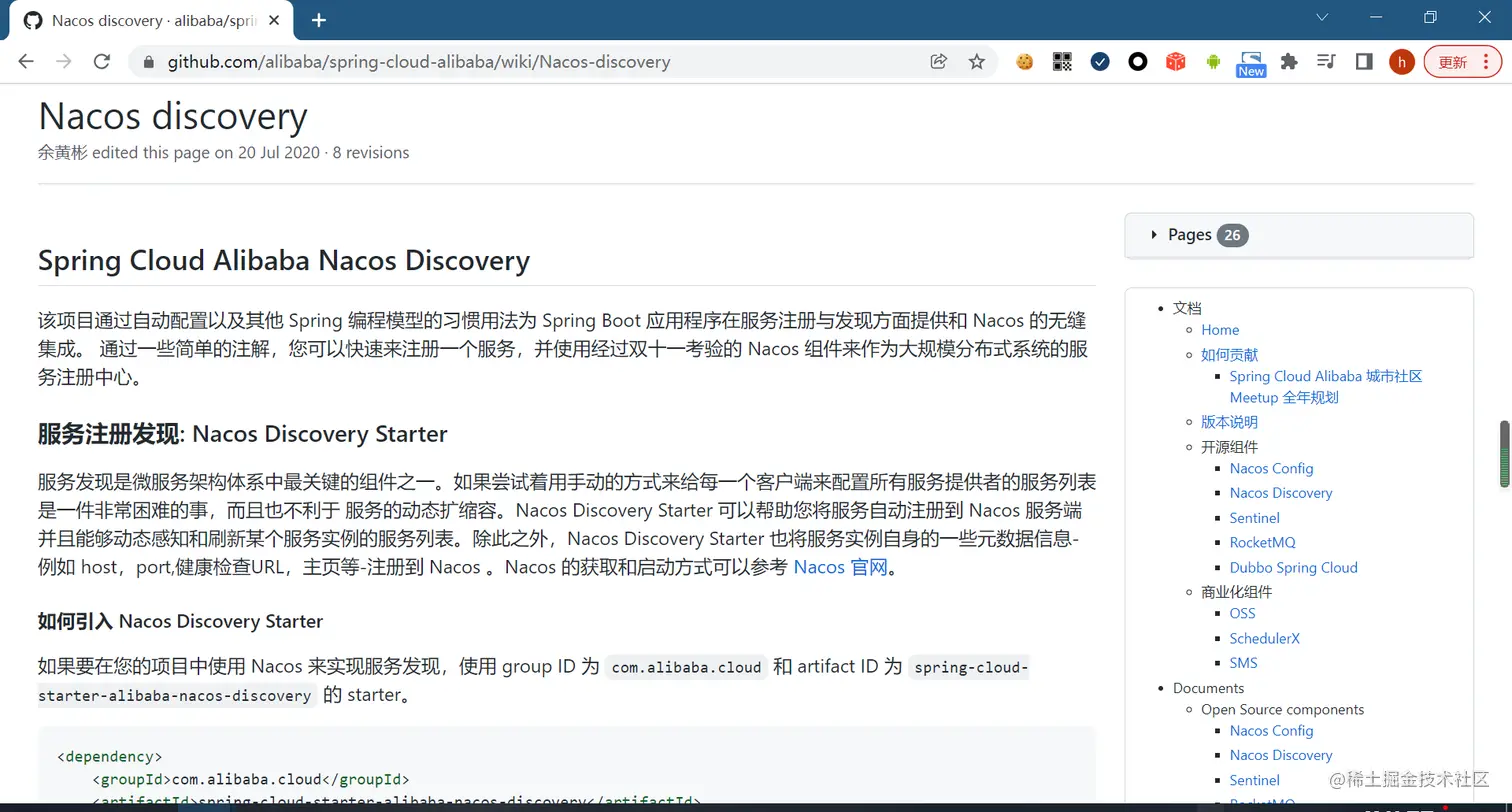Open the SchedulerX sidebar link

[x=1264, y=638]
